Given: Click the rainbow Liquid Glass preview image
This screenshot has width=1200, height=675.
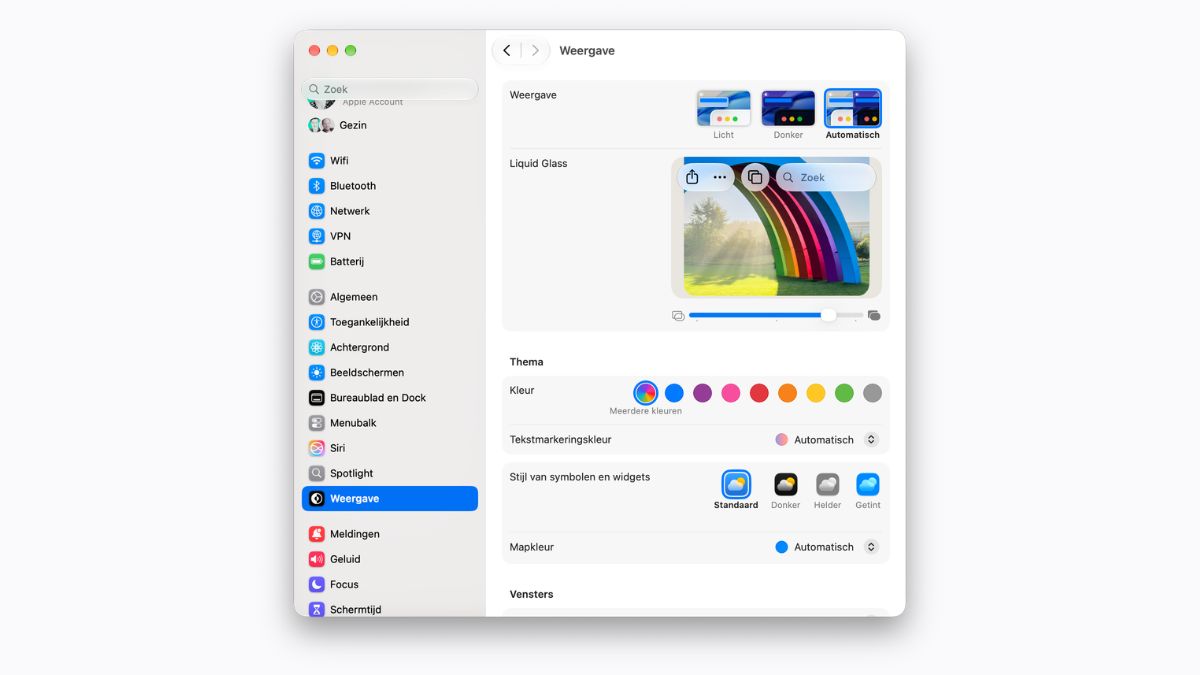Looking at the screenshot, I should click(777, 227).
